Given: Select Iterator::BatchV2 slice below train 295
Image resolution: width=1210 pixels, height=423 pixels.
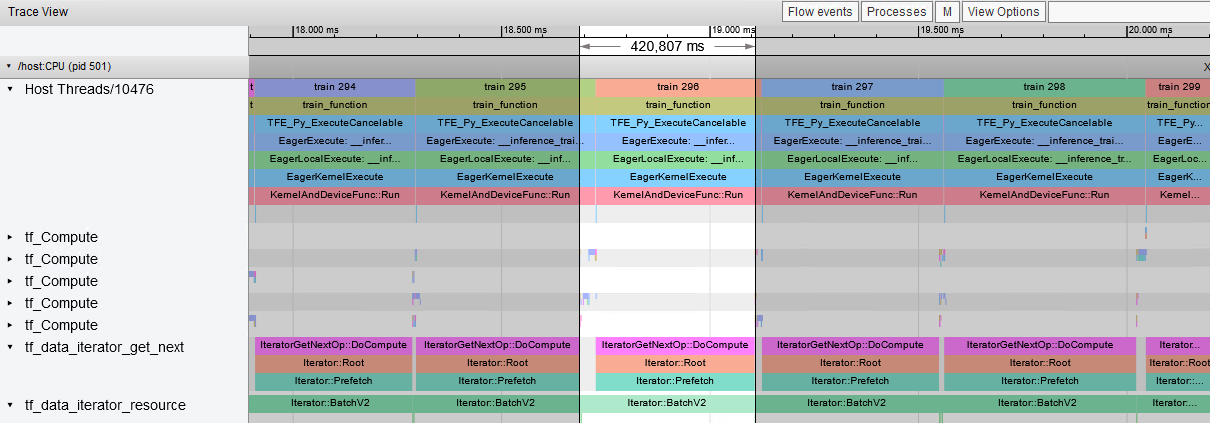Looking at the screenshot, I should pyautogui.click(x=497, y=403).
